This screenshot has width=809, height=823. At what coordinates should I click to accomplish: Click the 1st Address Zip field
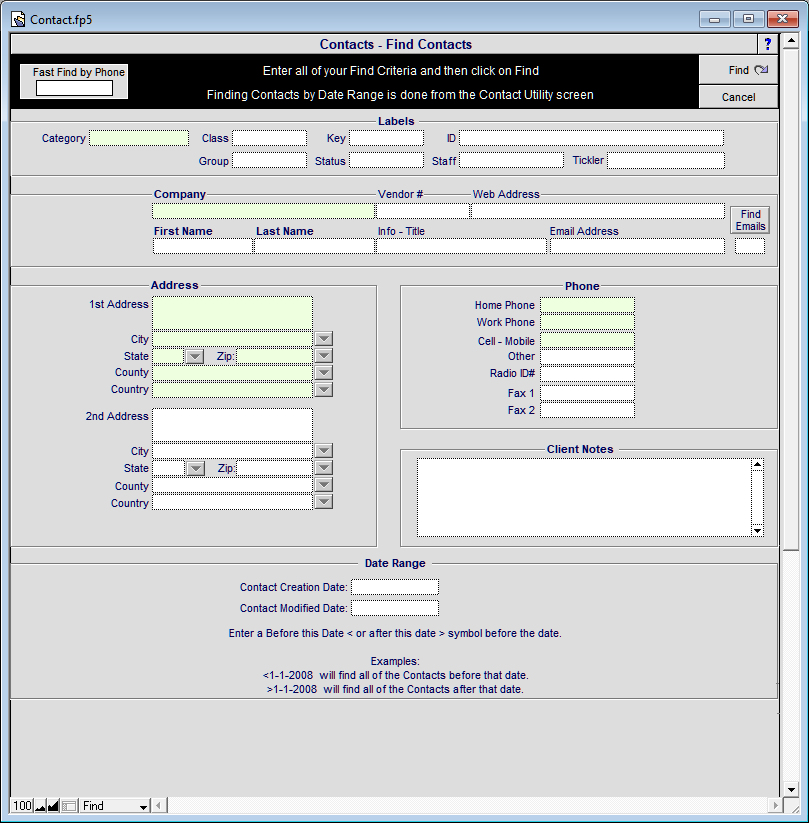pyautogui.click(x=274, y=356)
